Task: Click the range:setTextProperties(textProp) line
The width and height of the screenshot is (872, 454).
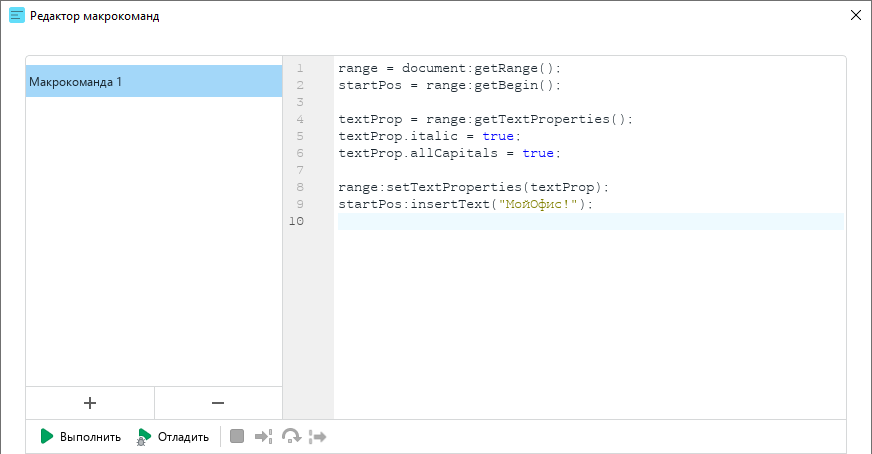Action: (x=473, y=187)
